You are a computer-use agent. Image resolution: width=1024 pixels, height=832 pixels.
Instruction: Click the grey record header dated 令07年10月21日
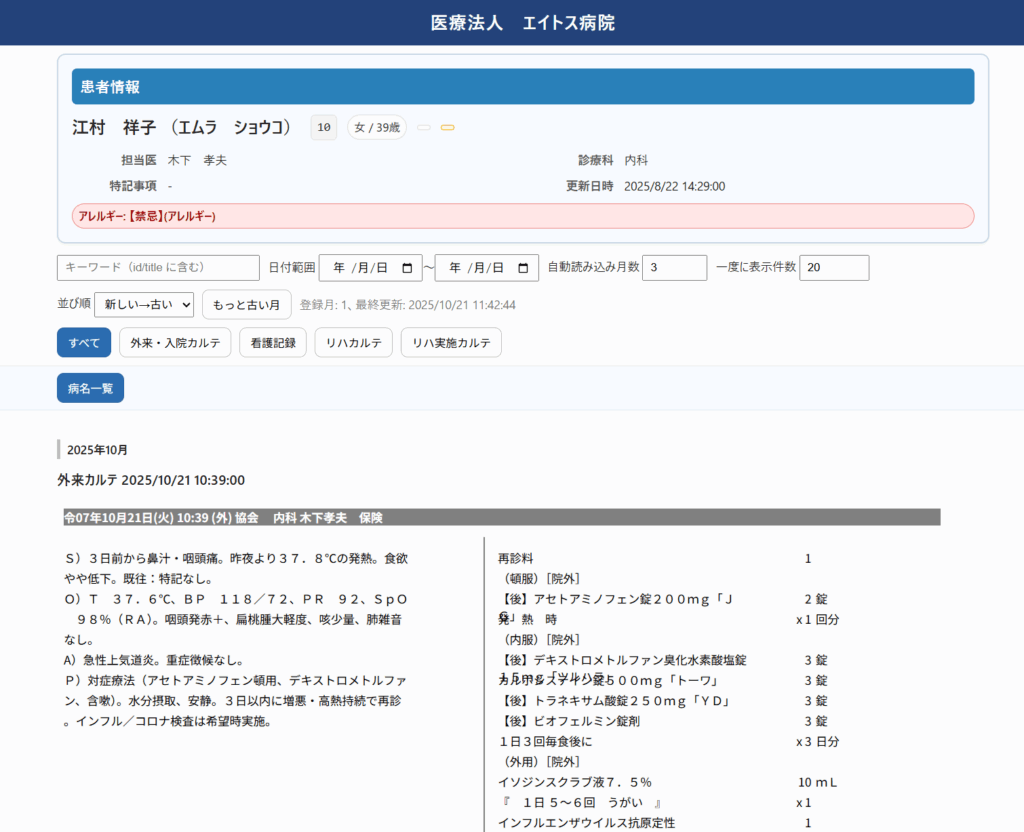[x=500, y=517]
